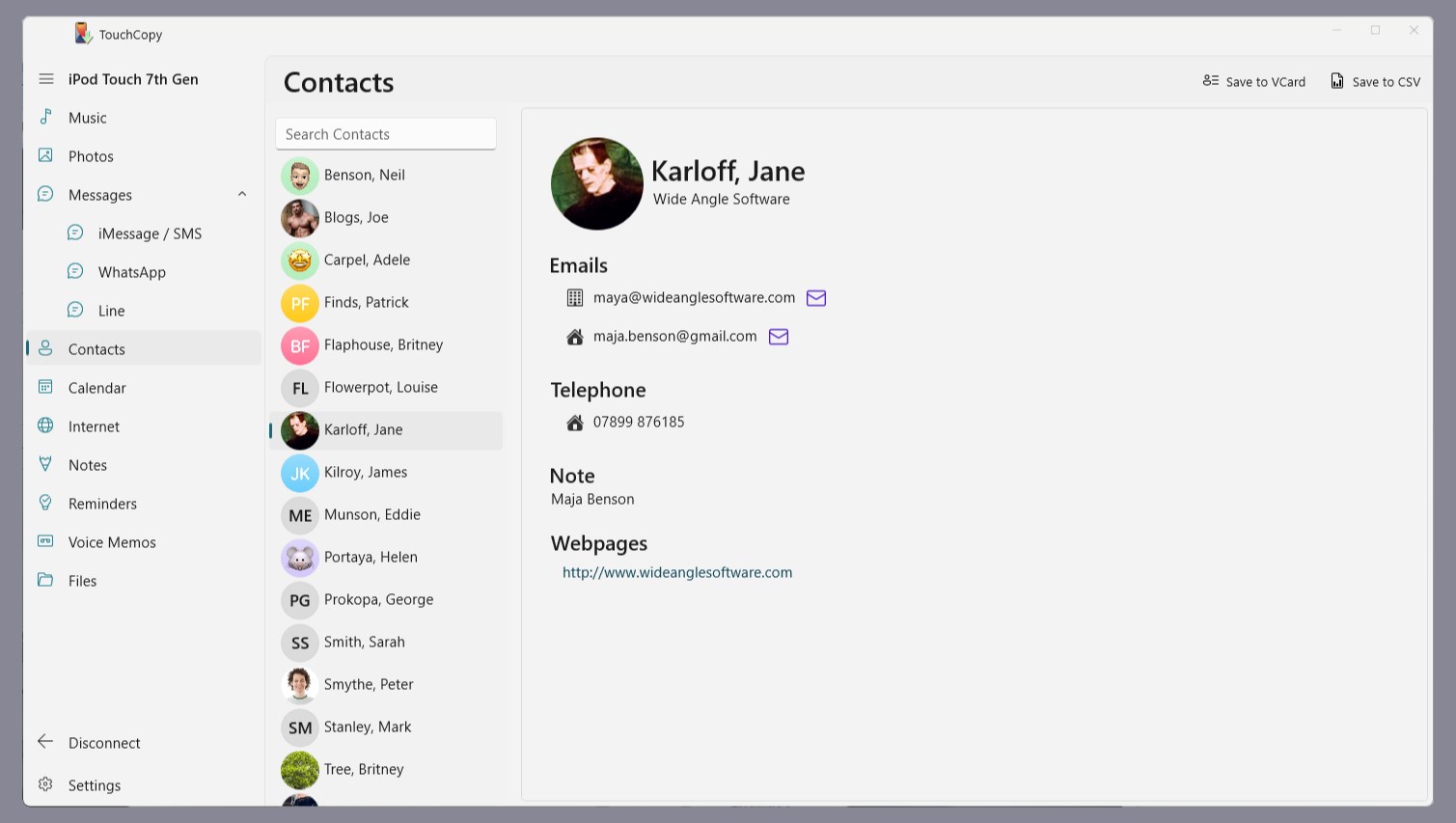
Task: Switch to the Notes section
Action: pyautogui.click(x=144, y=465)
